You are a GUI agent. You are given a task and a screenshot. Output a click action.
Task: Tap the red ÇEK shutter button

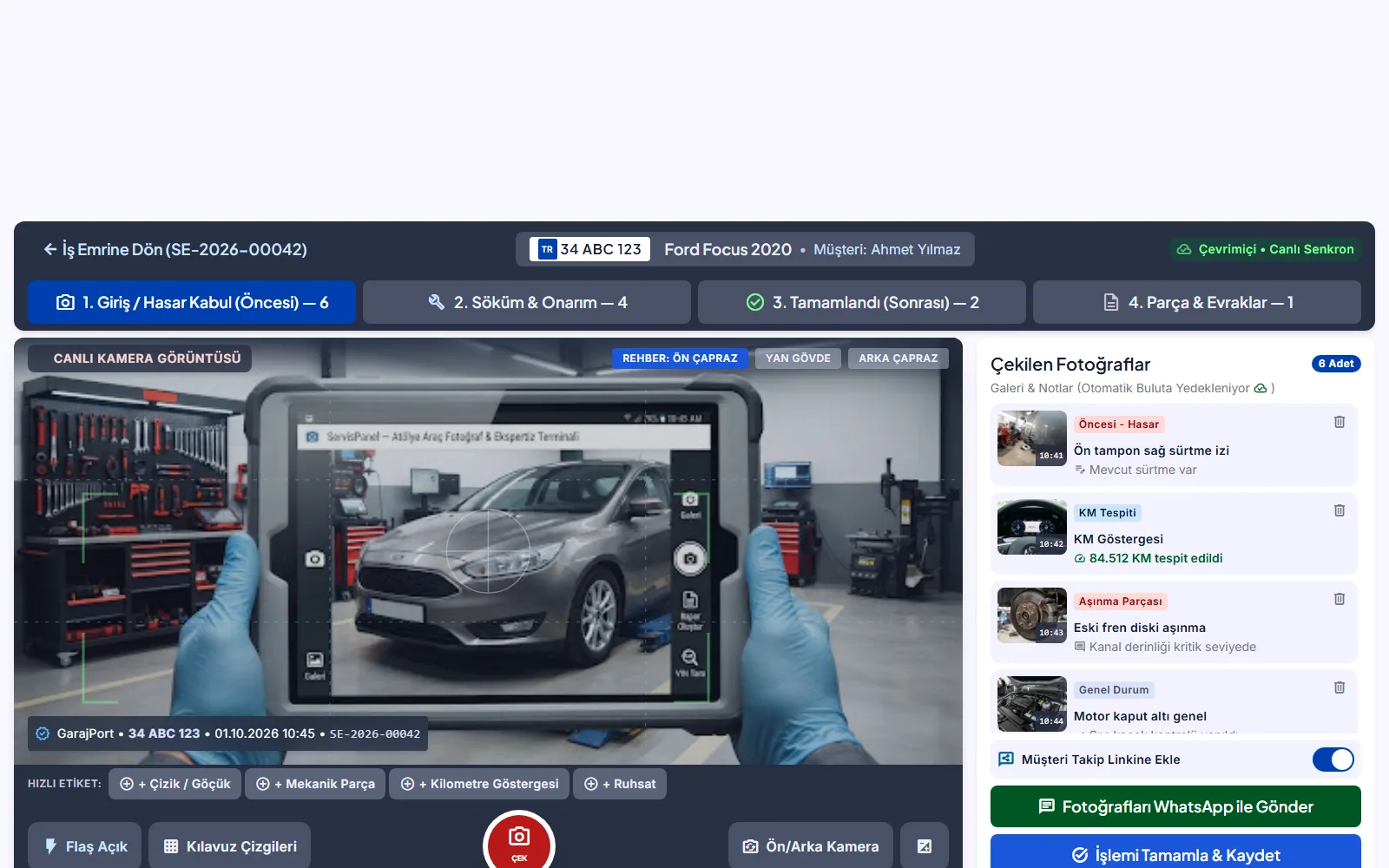(x=519, y=842)
